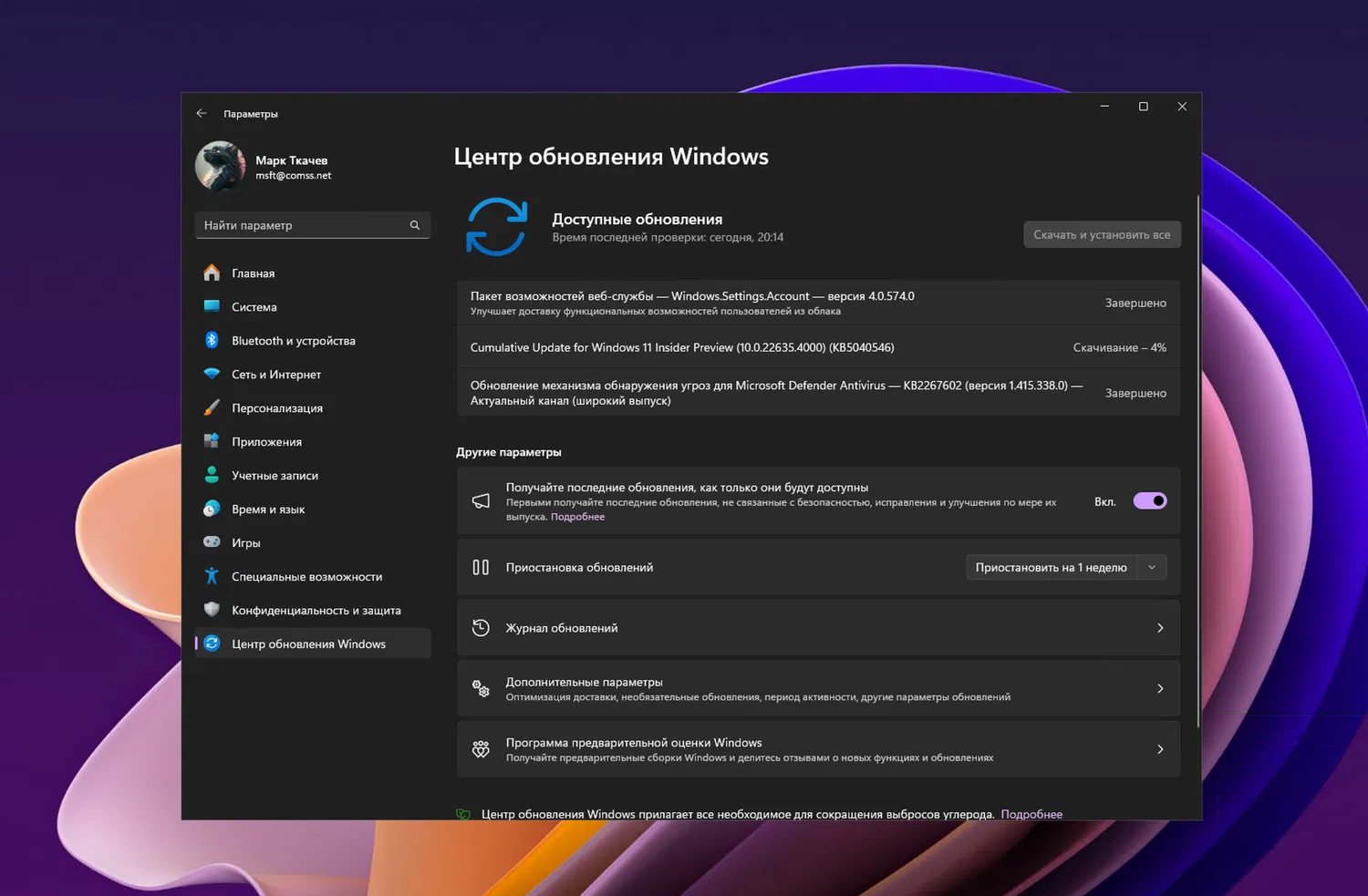
Task: Go to Учетные записи section
Action: click(x=313, y=475)
